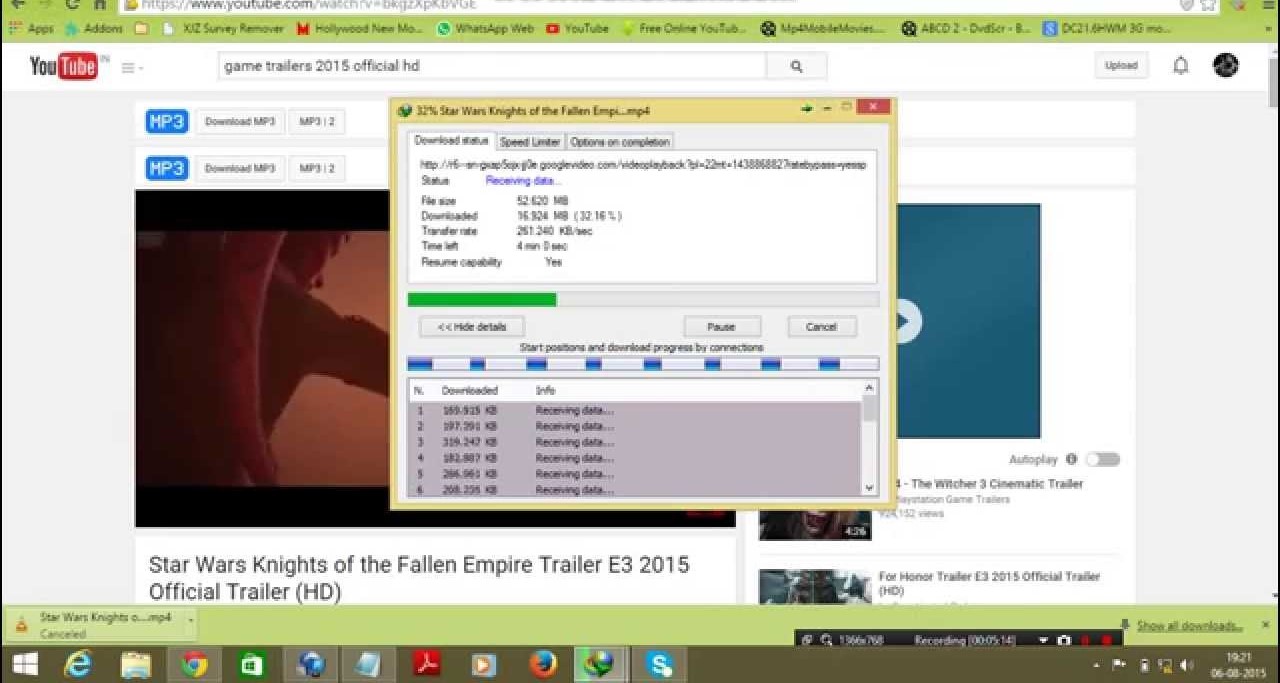This screenshot has height=683, width=1280.
Task: Collapse details with Hide details button
Action: point(471,327)
